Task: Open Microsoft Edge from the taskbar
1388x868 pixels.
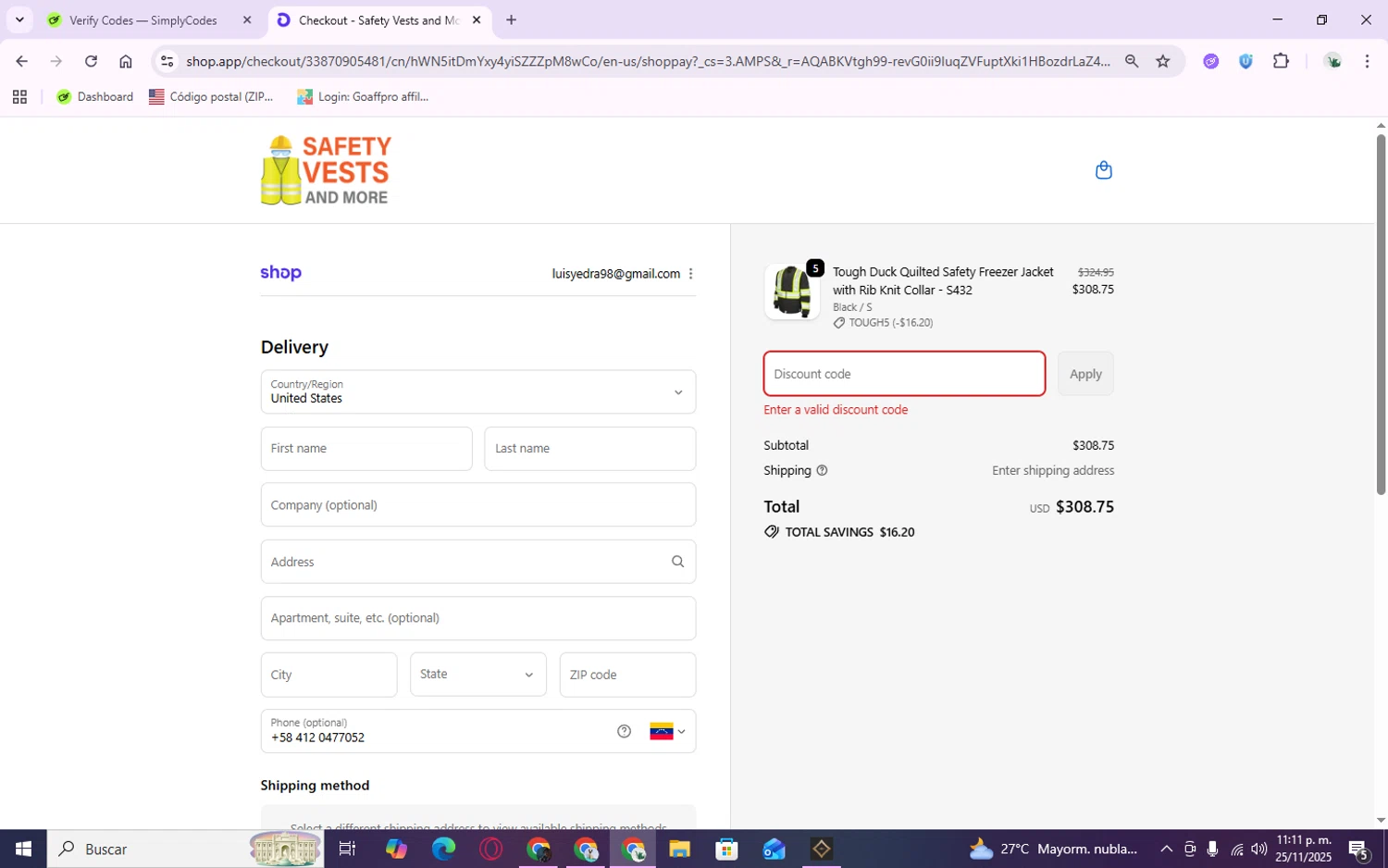Action: [443, 849]
